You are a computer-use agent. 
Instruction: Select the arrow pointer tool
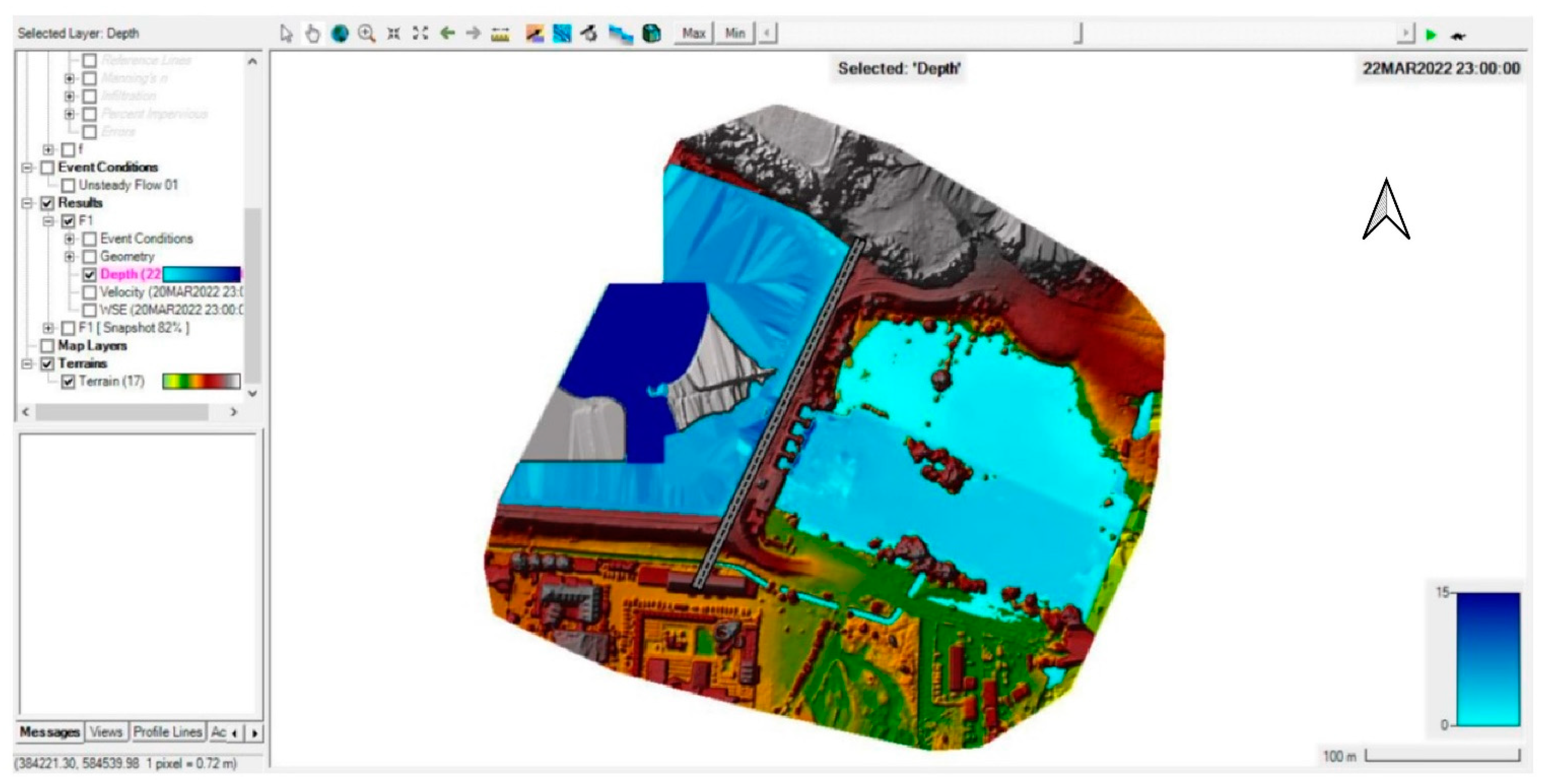pos(286,34)
